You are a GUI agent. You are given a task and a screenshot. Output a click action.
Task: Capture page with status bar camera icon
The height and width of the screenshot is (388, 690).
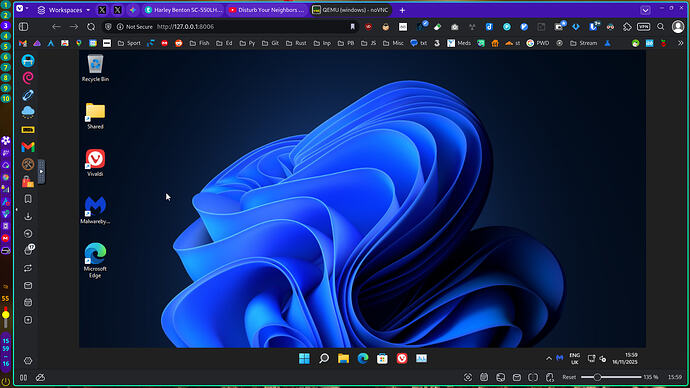[468, 377]
